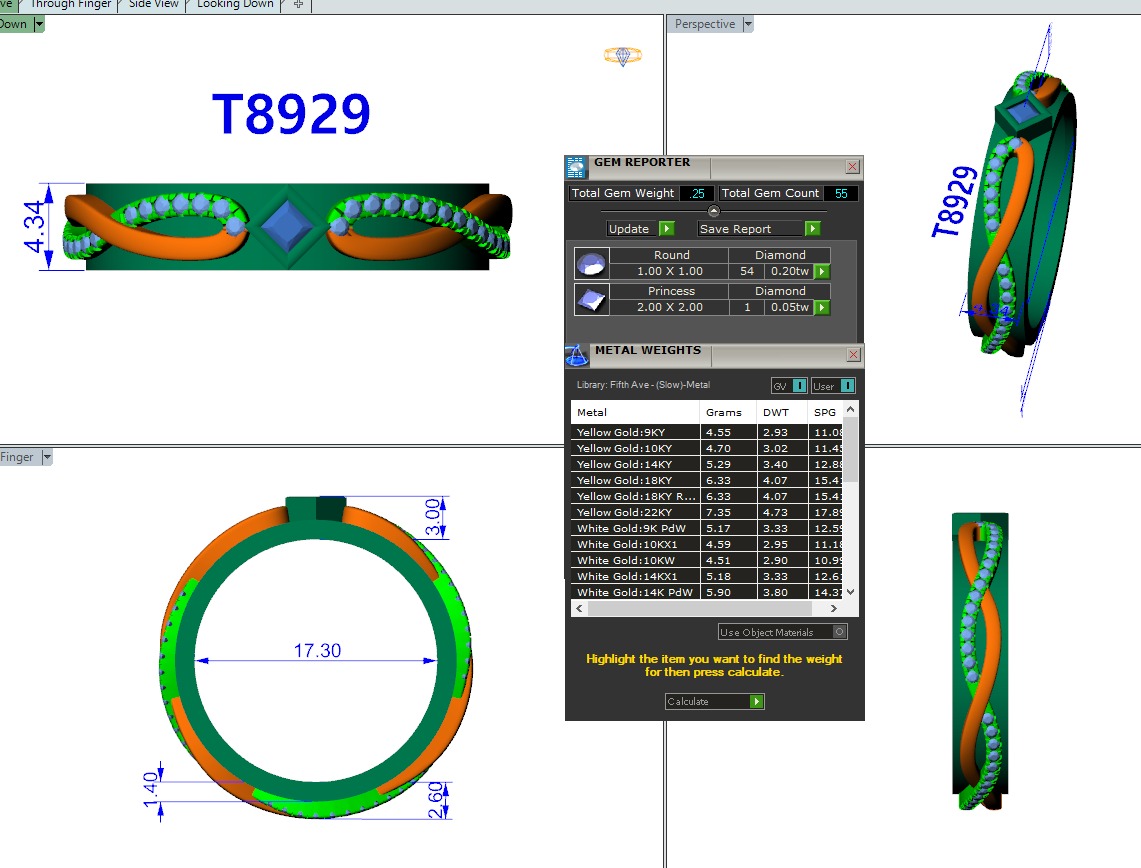
Task: Click the princess diamond gem thumbnail
Action: (x=591, y=299)
